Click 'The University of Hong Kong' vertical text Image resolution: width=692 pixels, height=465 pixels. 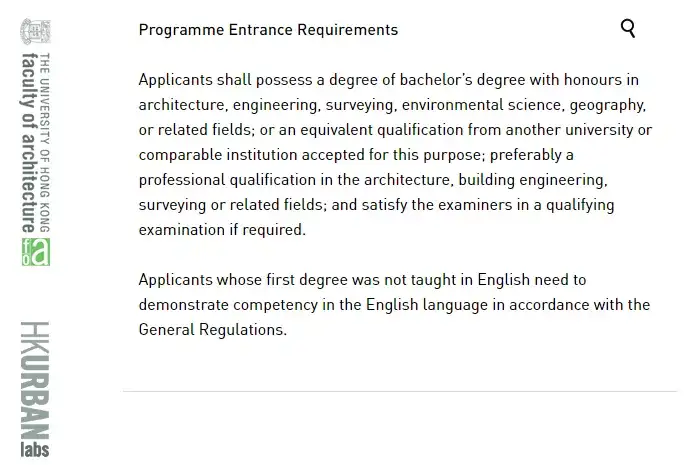[45, 142]
